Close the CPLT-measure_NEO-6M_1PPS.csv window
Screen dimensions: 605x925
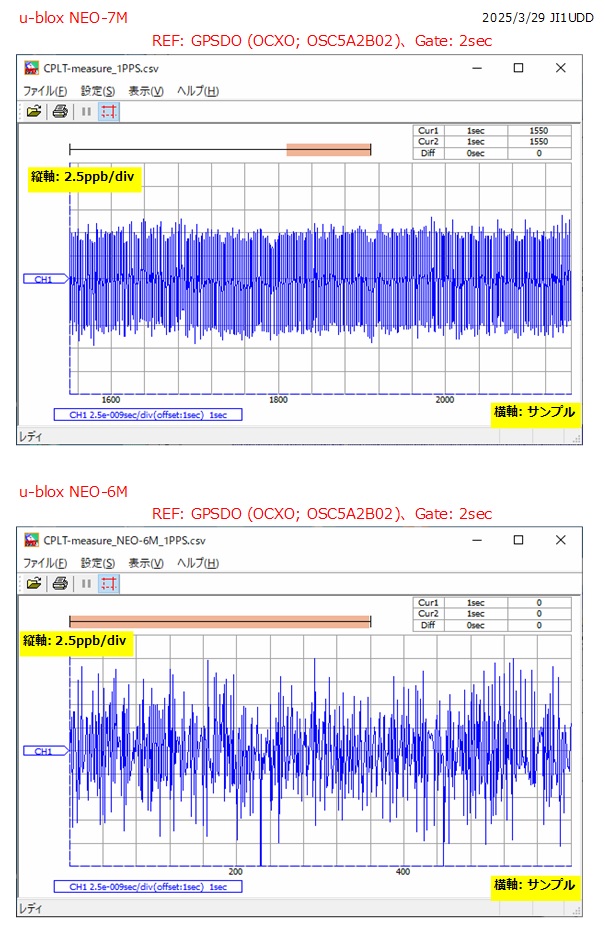point(562,540)
